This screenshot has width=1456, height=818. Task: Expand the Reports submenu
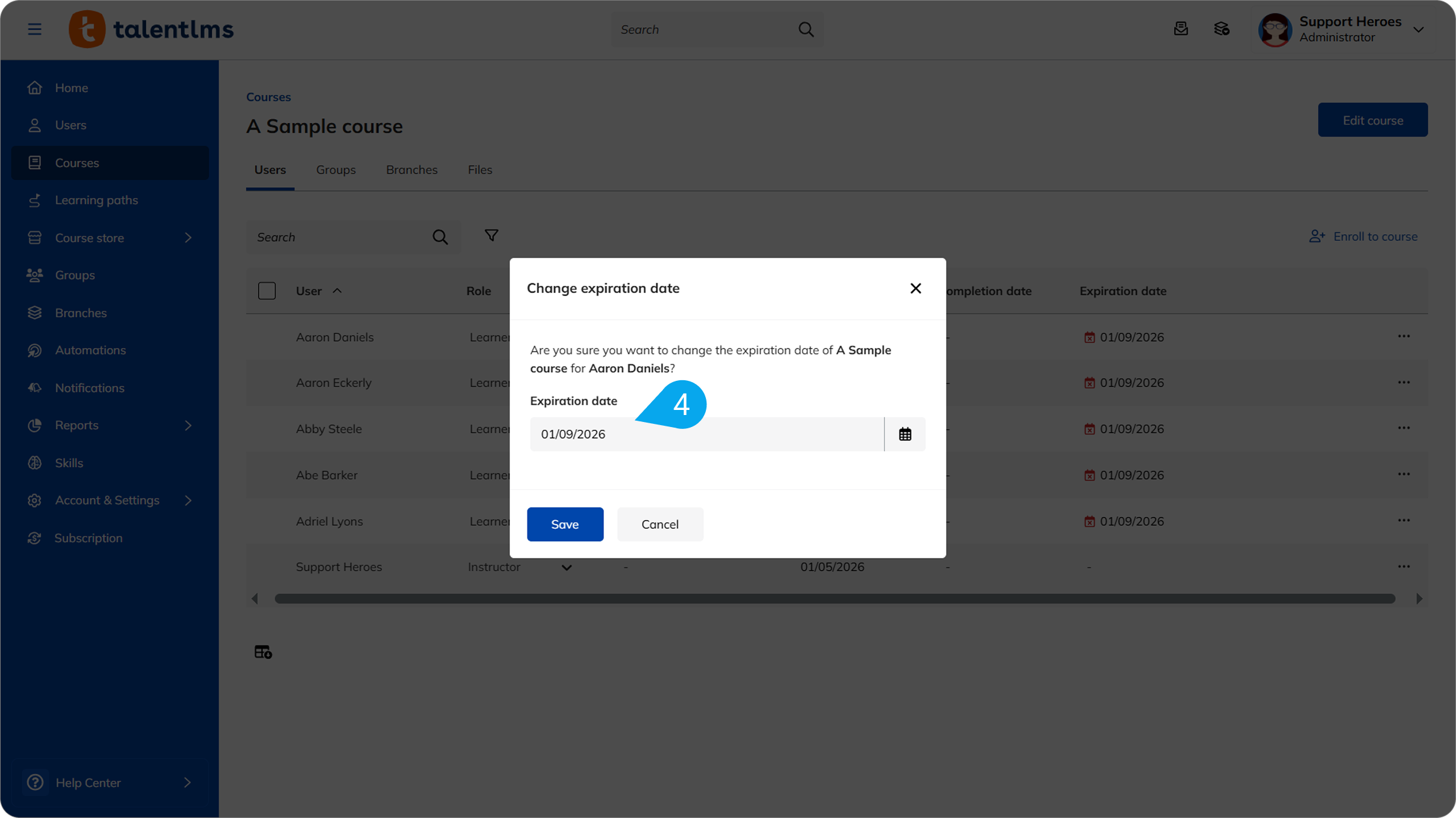[188, 425]
